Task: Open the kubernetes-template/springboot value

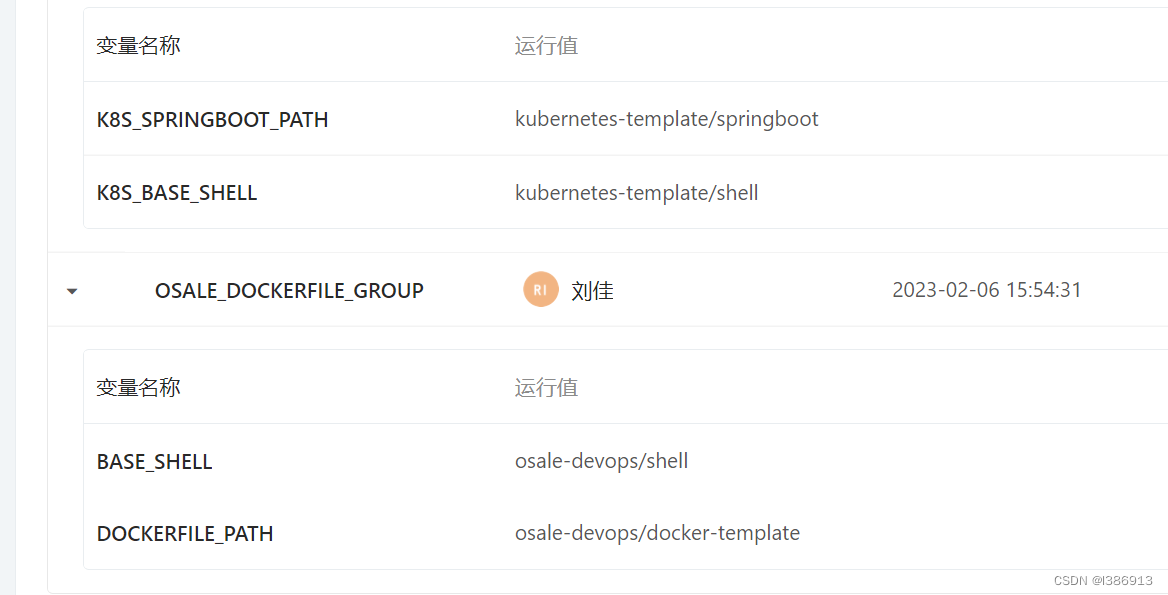Action: pos(667,118)
